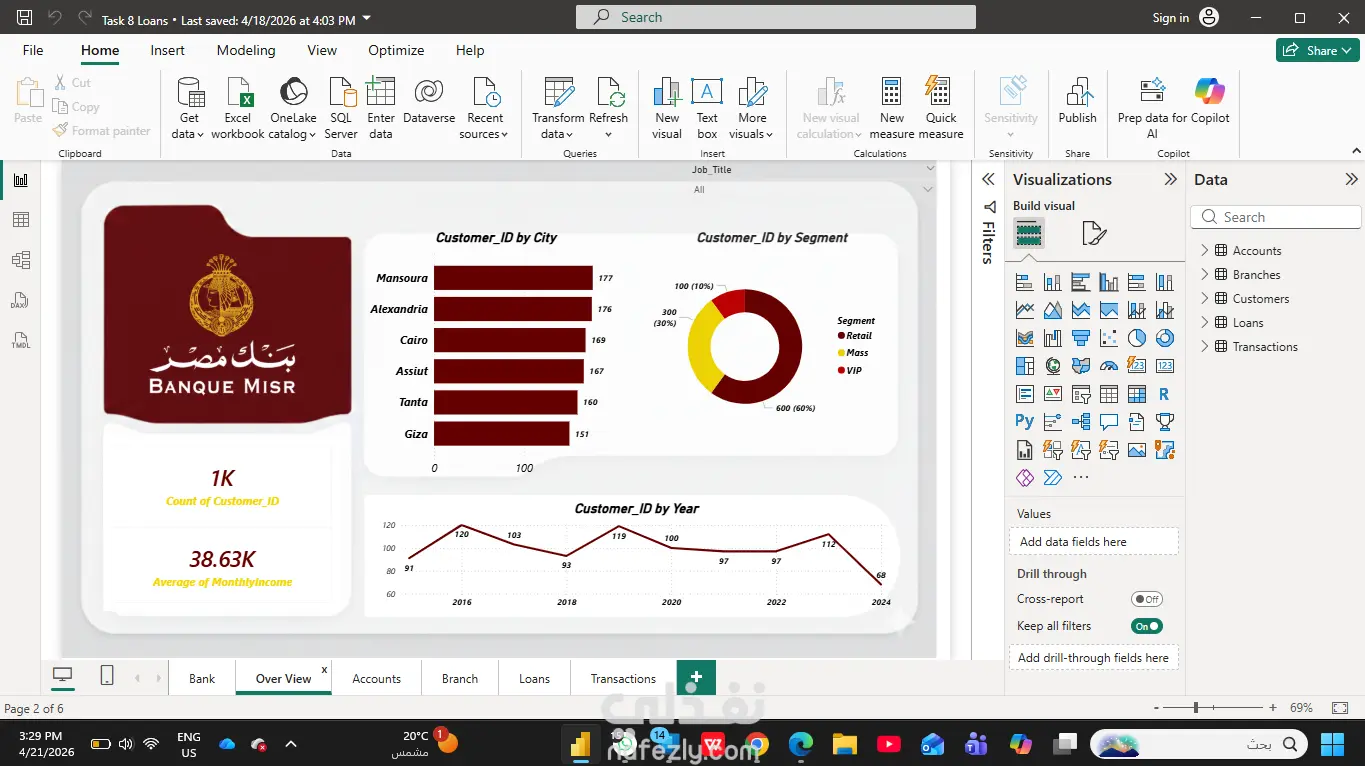The width and height of the screenshot is (1365, 766).
Task: Go to the Branch page tab
Action: tap(460, 678)
